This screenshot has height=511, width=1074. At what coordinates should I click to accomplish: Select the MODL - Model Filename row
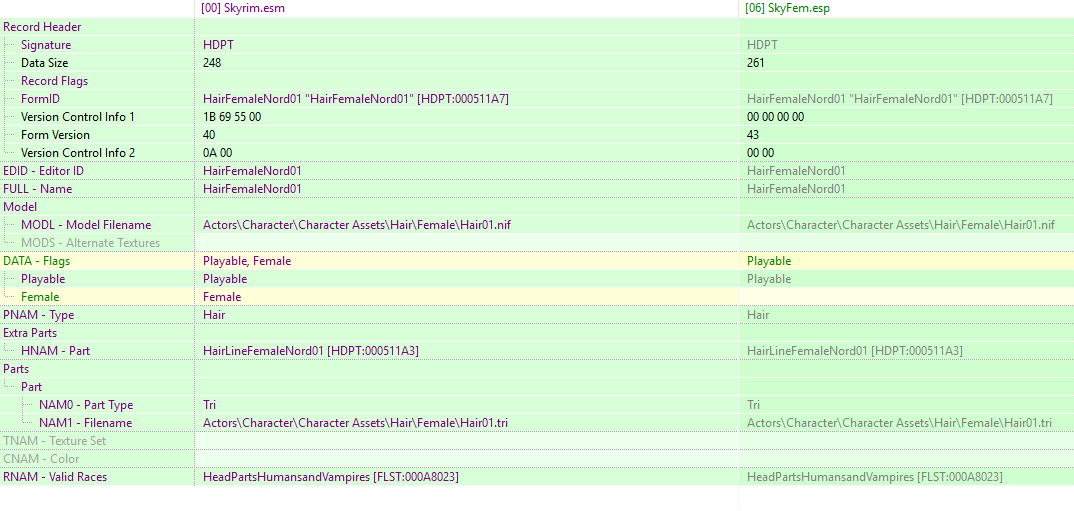537,225
